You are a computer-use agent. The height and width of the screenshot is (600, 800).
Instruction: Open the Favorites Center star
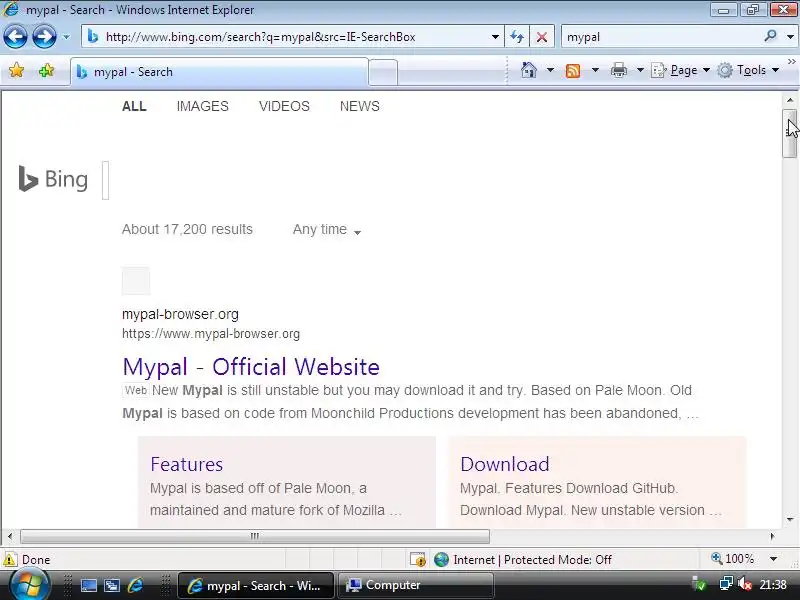[x=16, y=70]
